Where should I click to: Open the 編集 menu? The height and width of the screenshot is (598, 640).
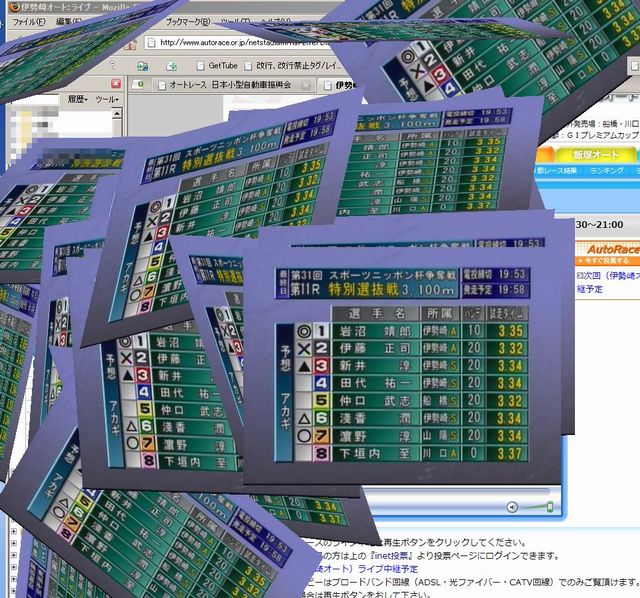69,22
